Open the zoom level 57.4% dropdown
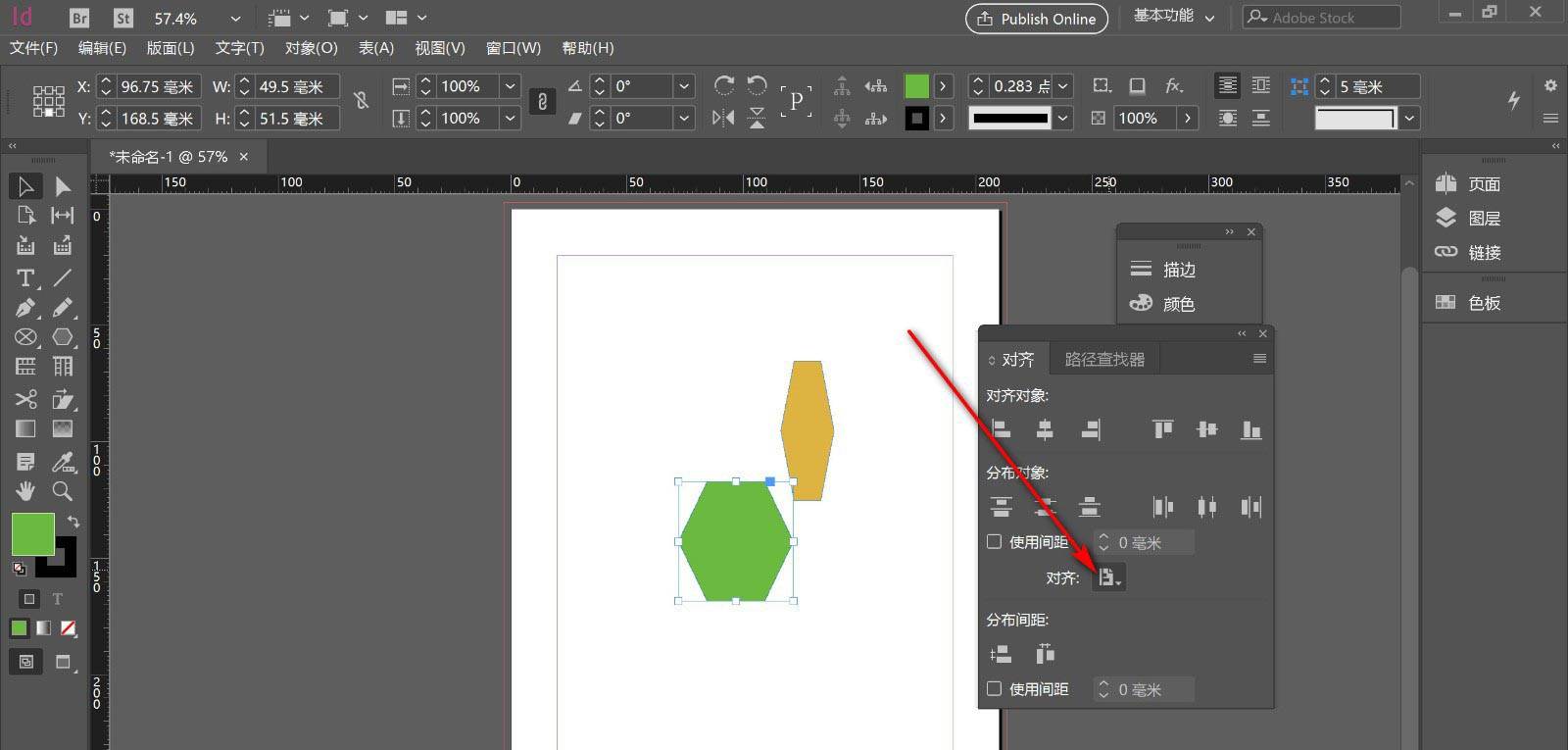This screenshot has width=1568, height=750. point(235,19)
